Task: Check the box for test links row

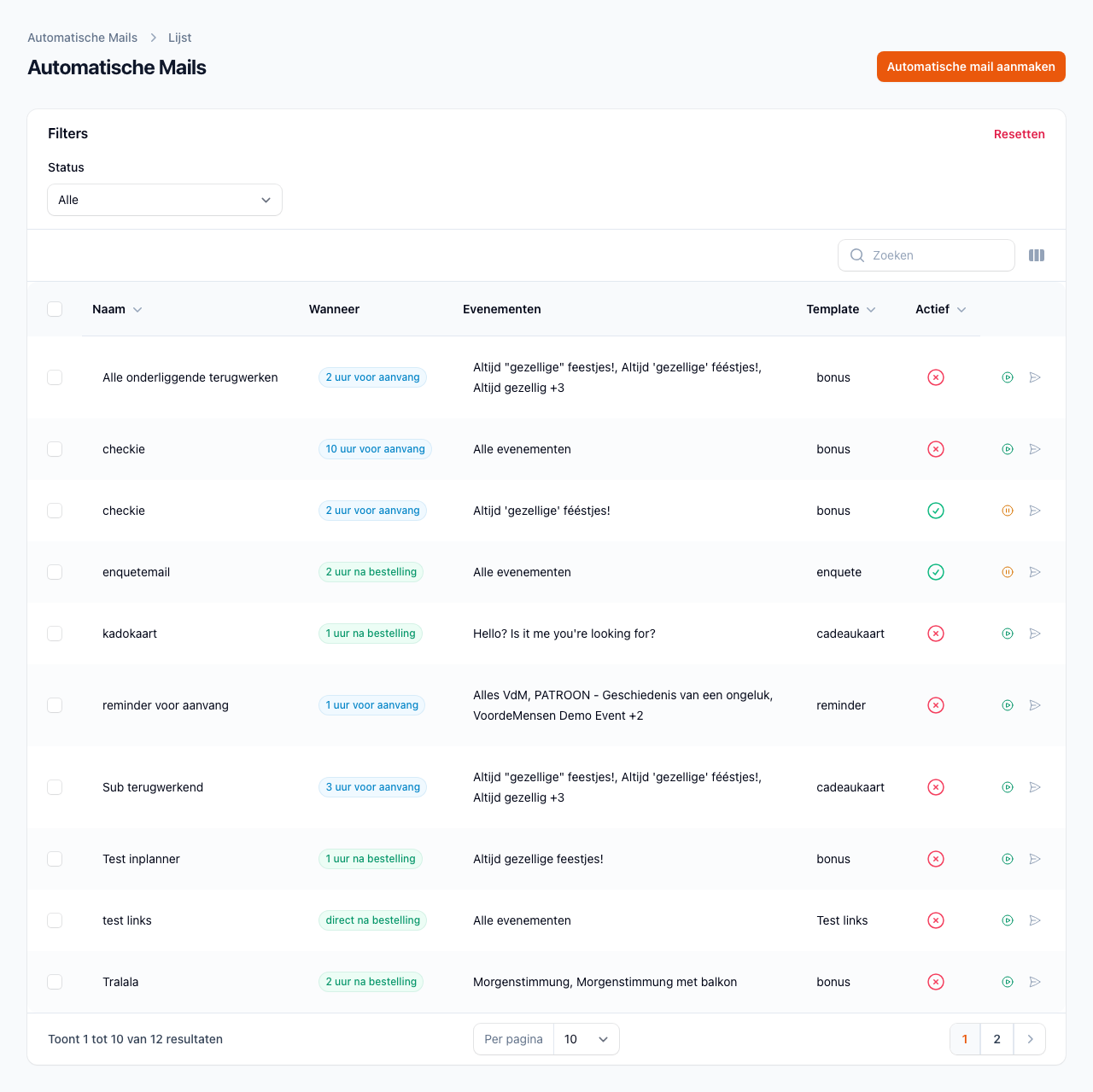Action: click(x=55, y=920)
